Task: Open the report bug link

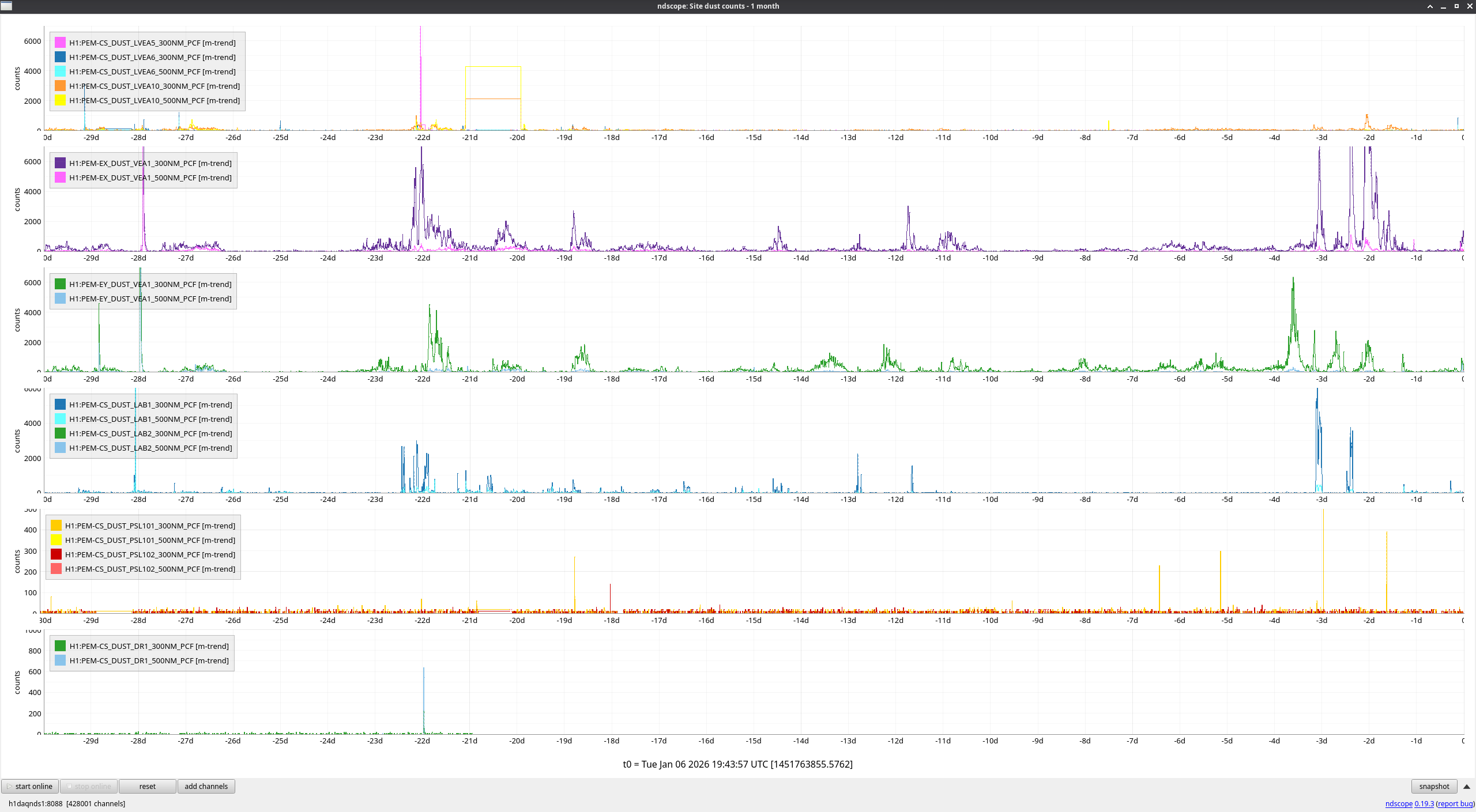Action: tap(1455, 803)
